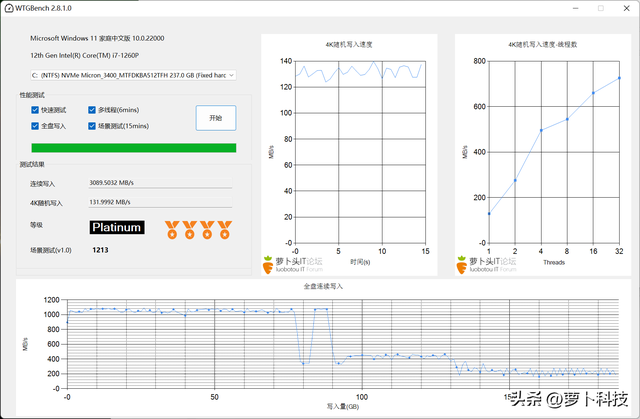The width and height of the screenshot is (640, 419).
Task: Click the 4K随机写入 result field 131.9992 MB/s
Action: coord(160,202)
